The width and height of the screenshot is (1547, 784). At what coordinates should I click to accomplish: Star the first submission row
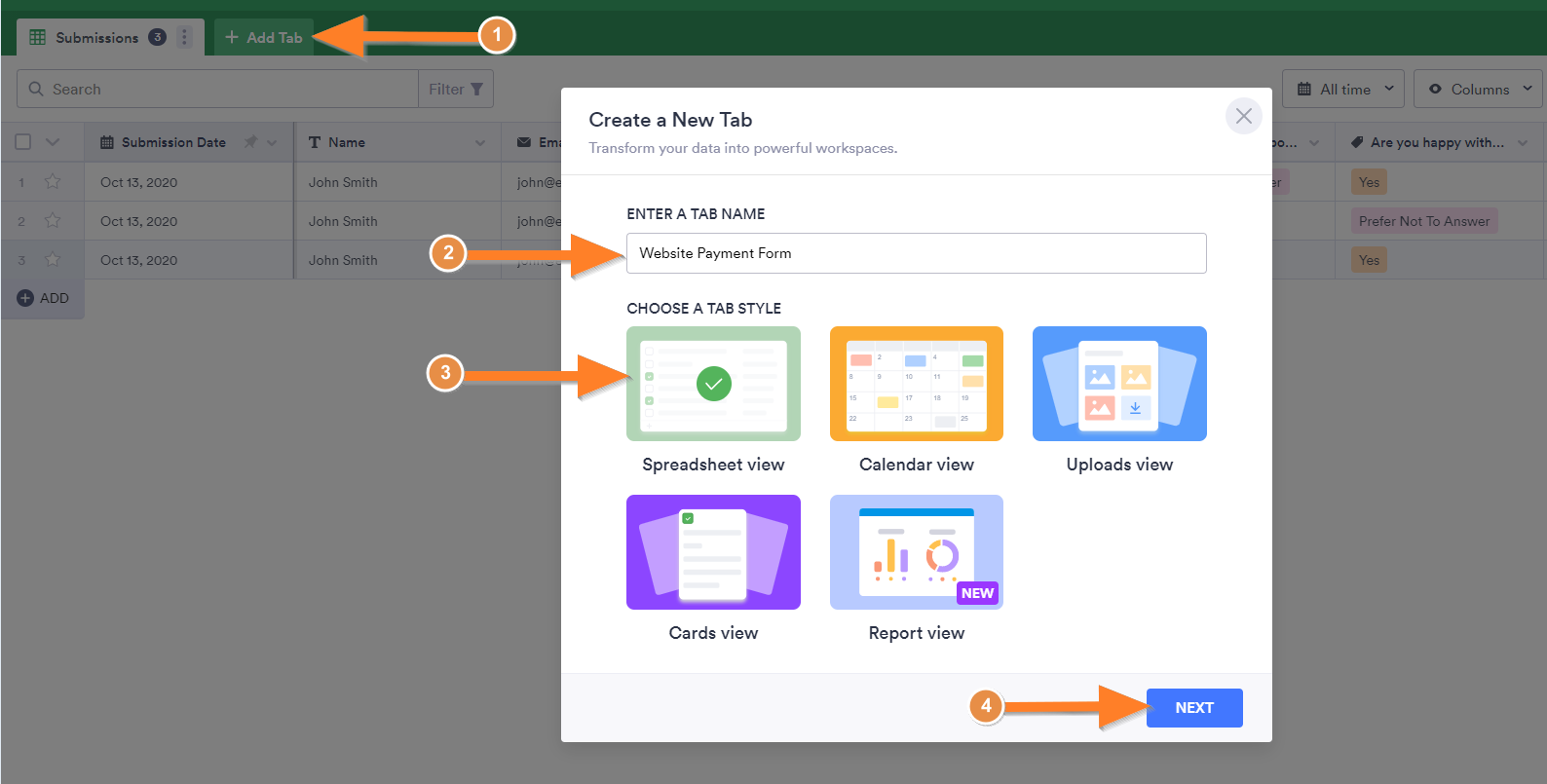pyautogui.click(x=53, y=182)
